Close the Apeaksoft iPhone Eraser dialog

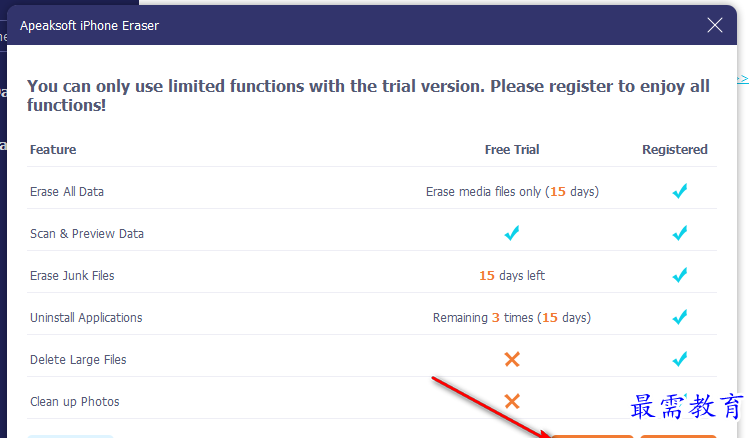pyautogui.click(x=714, y=25)
